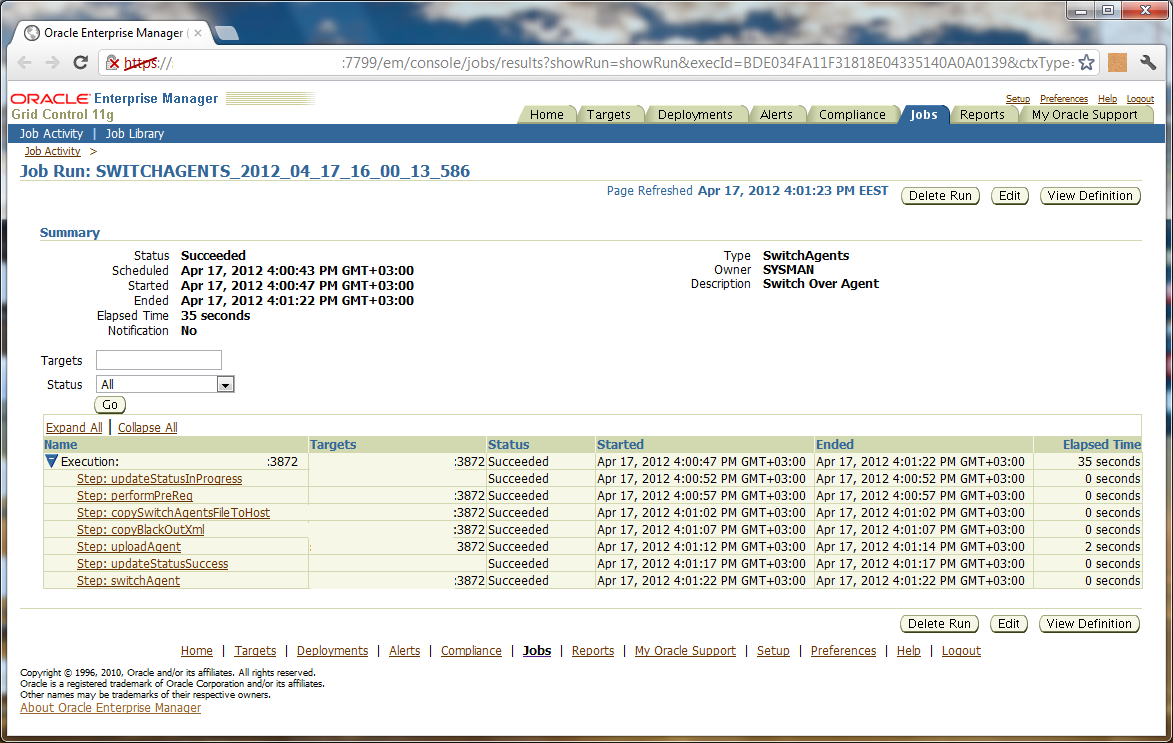This screenshot has height=743, width=1173.
Task: Open Job Library in the subnav bar
Action: coord(135,133)
